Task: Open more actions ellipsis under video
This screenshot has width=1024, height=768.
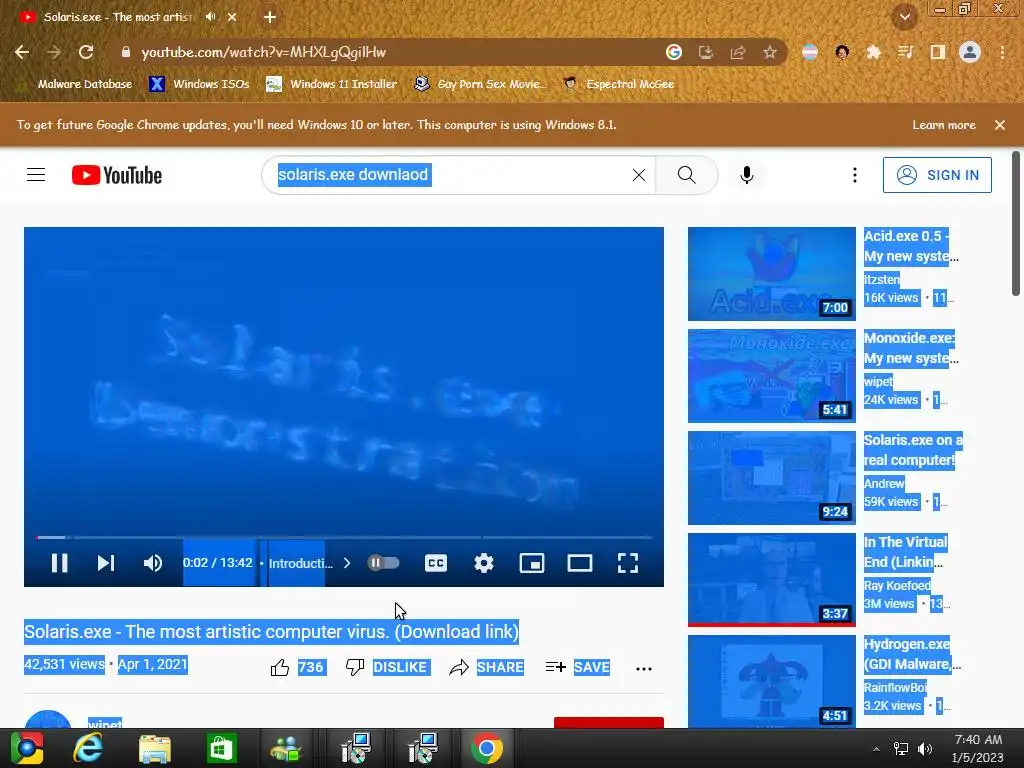Action: click(644, 668)
